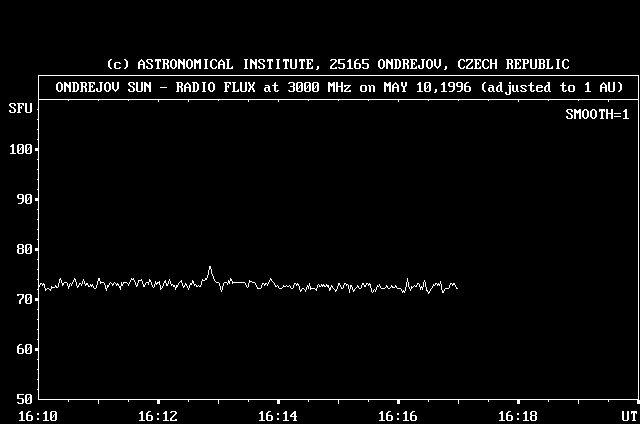Image resolution: width=640 pixels, height=424 pixels.
Task: Select the 16:12 time axis label
Action: 158,415
